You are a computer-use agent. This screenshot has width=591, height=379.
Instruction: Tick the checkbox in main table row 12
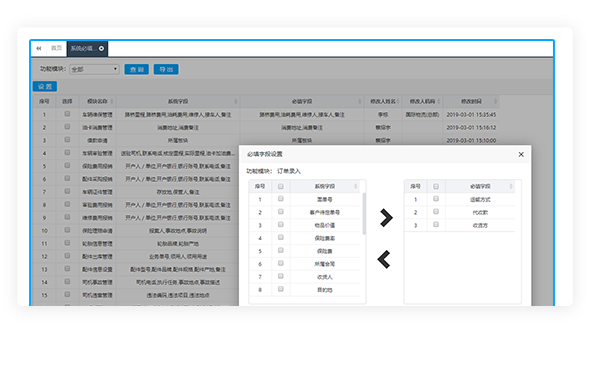pos(67,256)
